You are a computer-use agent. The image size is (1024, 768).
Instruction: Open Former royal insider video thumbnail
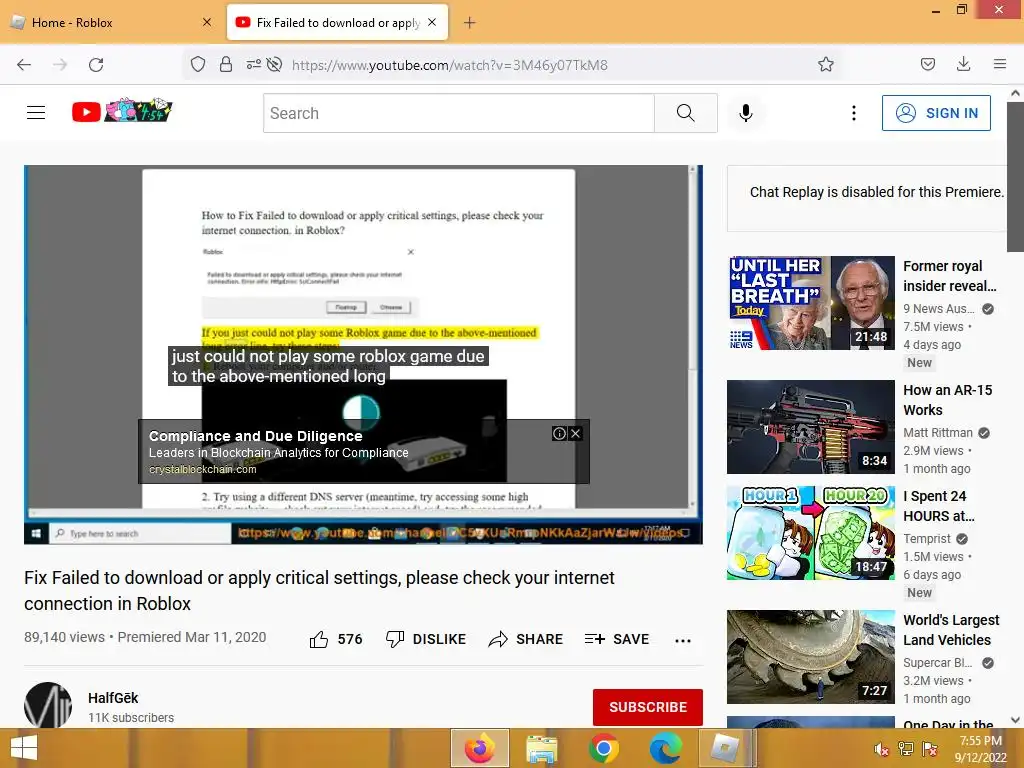(810, 303)
